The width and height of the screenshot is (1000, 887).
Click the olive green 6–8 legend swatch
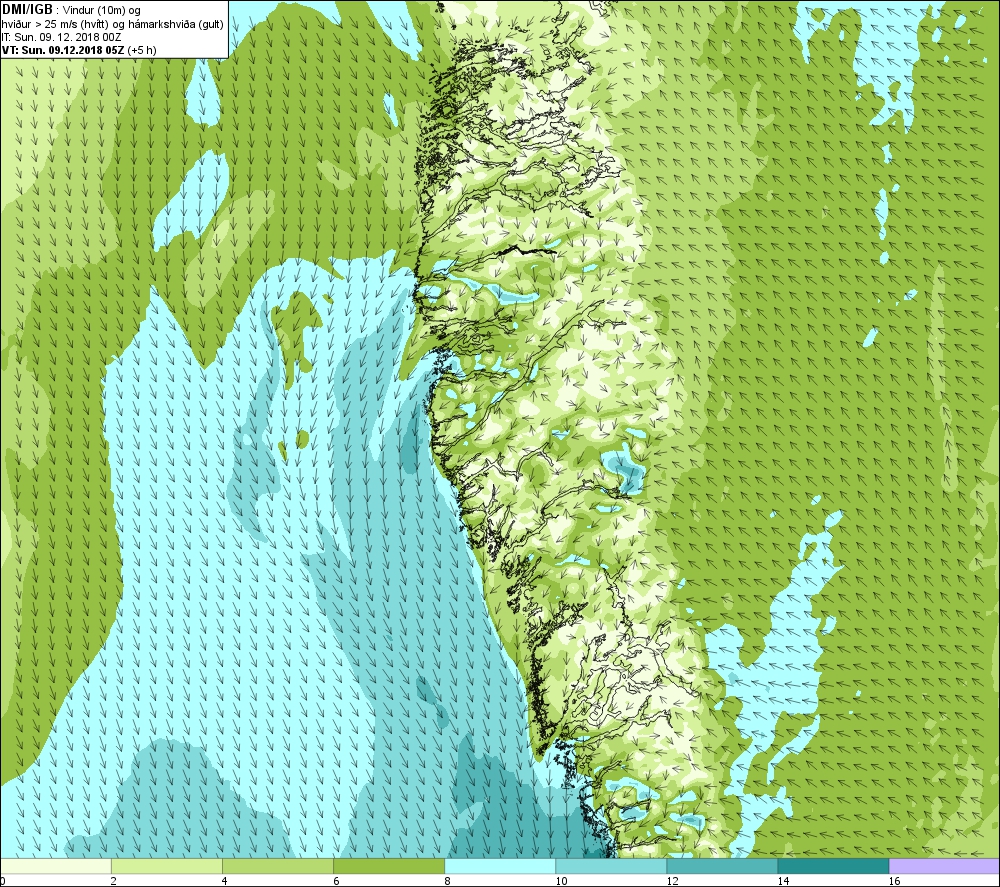click(389, 866)
